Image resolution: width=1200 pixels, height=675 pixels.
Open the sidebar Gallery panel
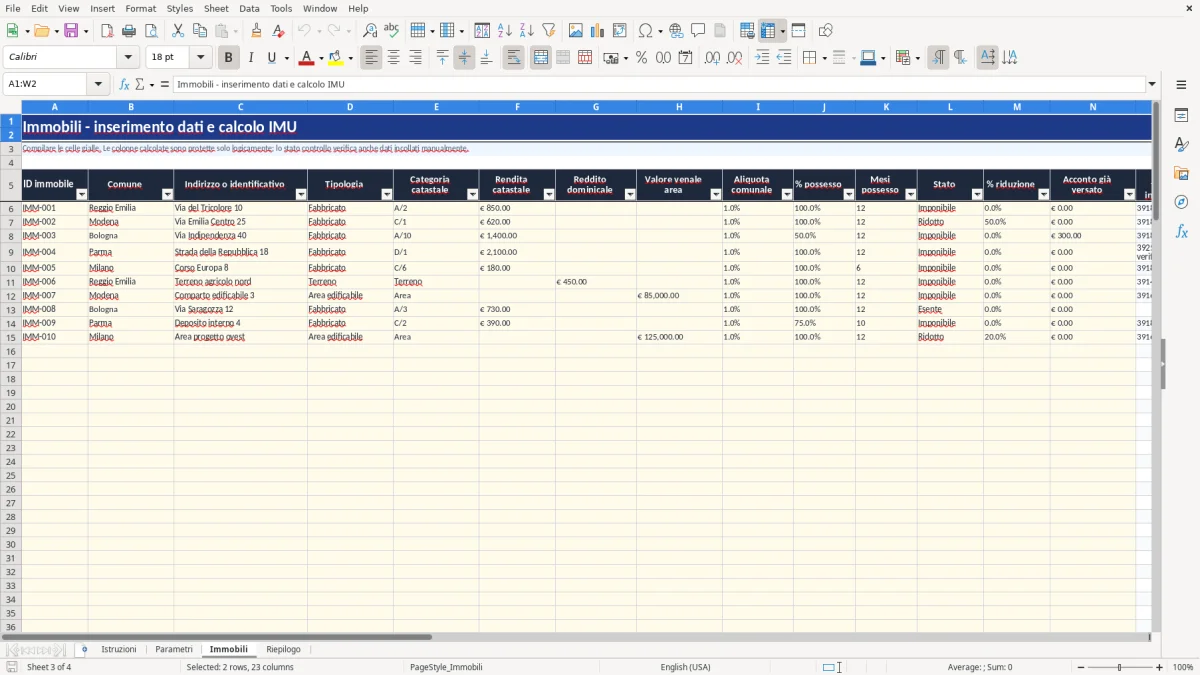click(1181, 173)
